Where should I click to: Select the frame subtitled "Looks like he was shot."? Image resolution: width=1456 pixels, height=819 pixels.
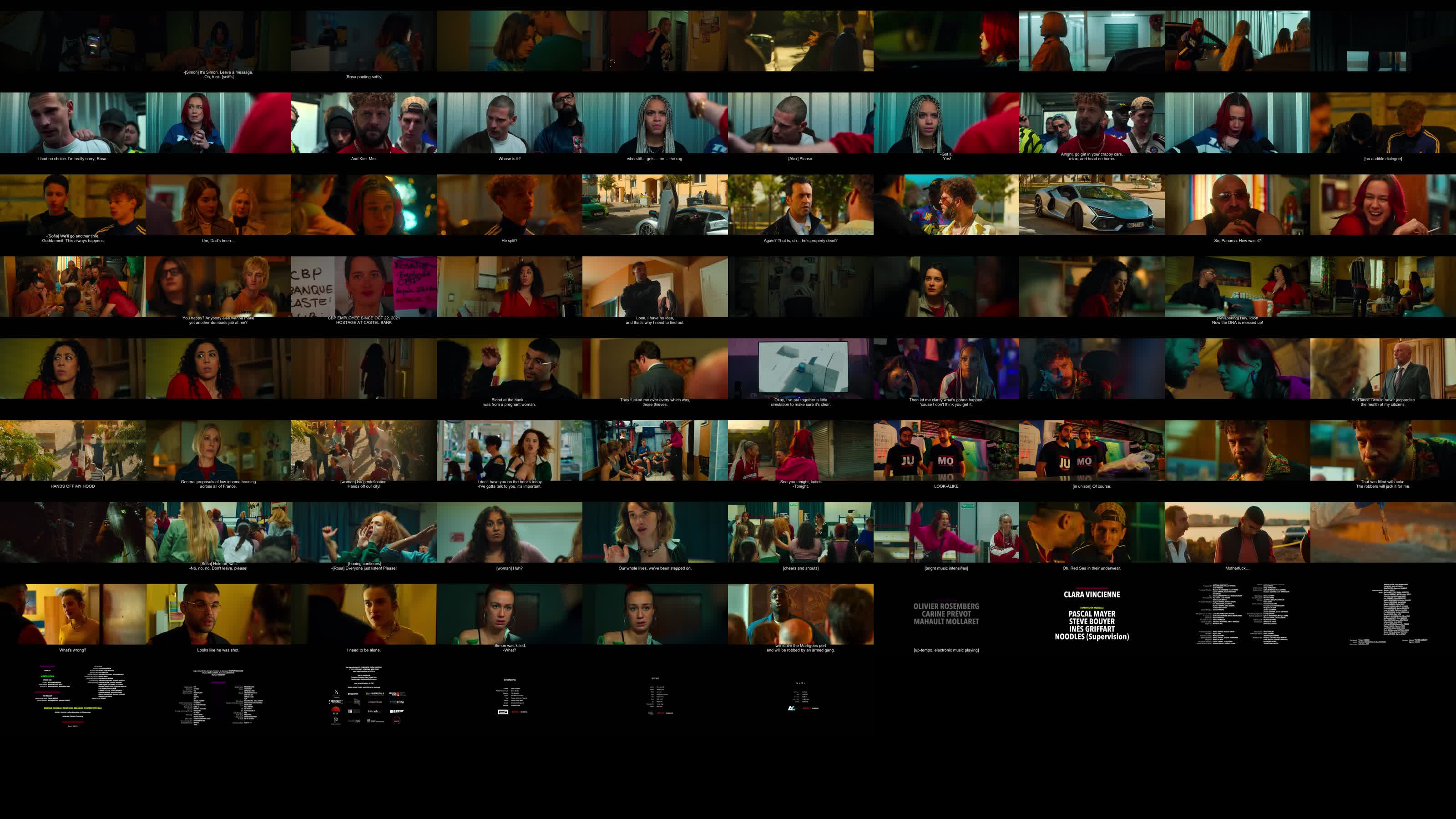coord(218,614)
